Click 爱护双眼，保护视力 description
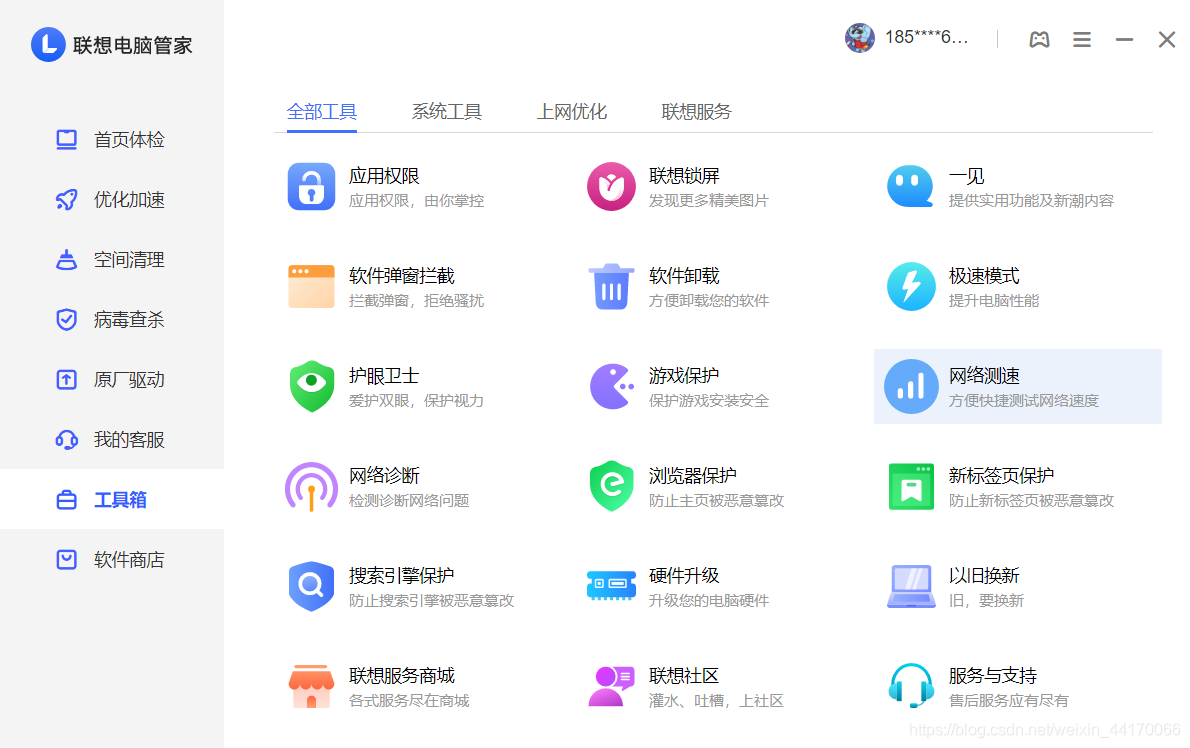 pos(416,401)
